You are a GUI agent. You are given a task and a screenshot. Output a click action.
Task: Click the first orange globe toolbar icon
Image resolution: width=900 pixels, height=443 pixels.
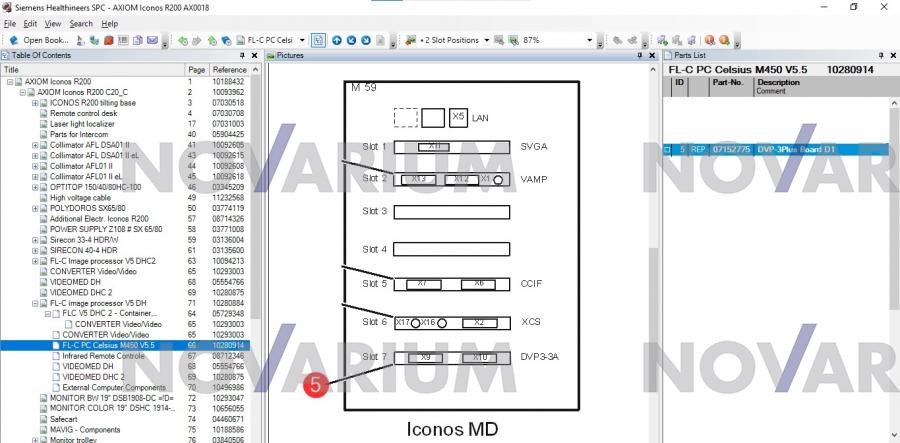click(x=708, y=40)
